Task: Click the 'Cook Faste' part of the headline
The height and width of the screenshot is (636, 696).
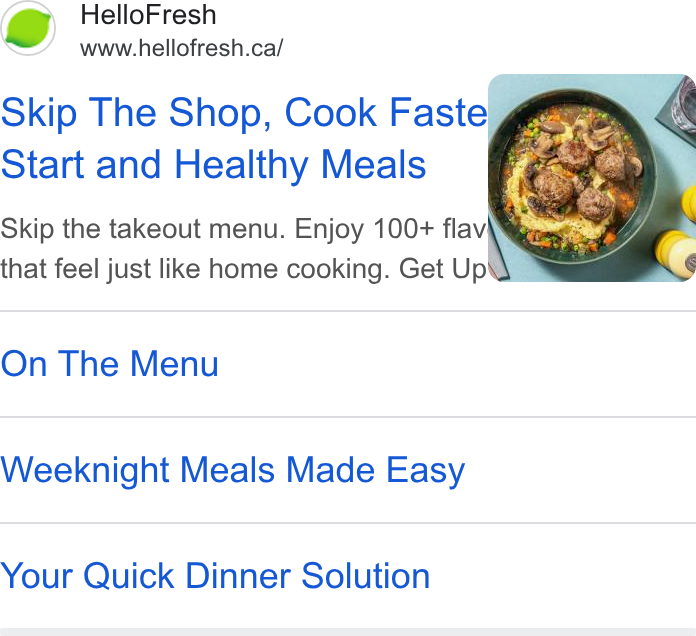Action: tap(386, 113)
